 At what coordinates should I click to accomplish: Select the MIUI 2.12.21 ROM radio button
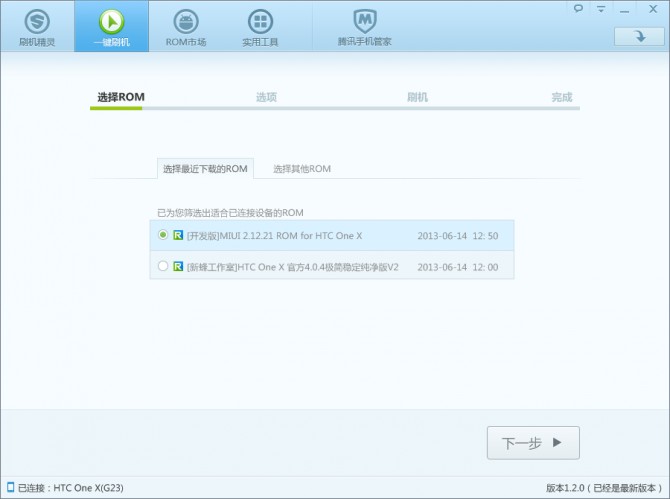pyautogui.click(x=163, y=235)
